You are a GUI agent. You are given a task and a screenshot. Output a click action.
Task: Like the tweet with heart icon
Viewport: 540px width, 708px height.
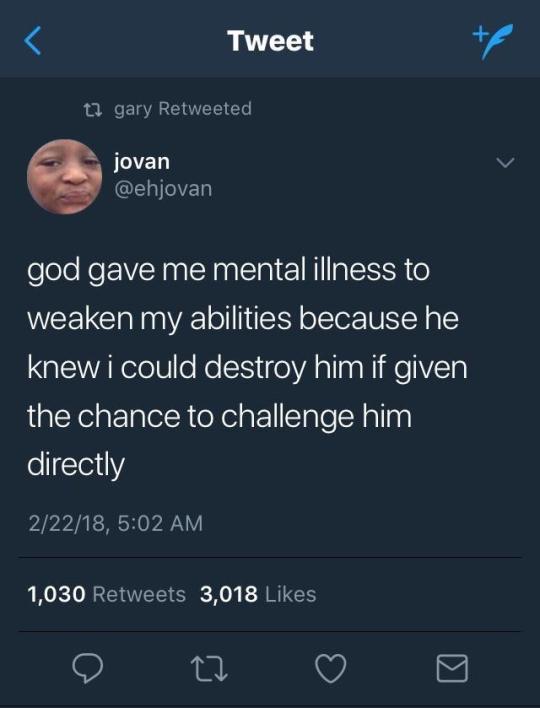click(x=331, y=668)
